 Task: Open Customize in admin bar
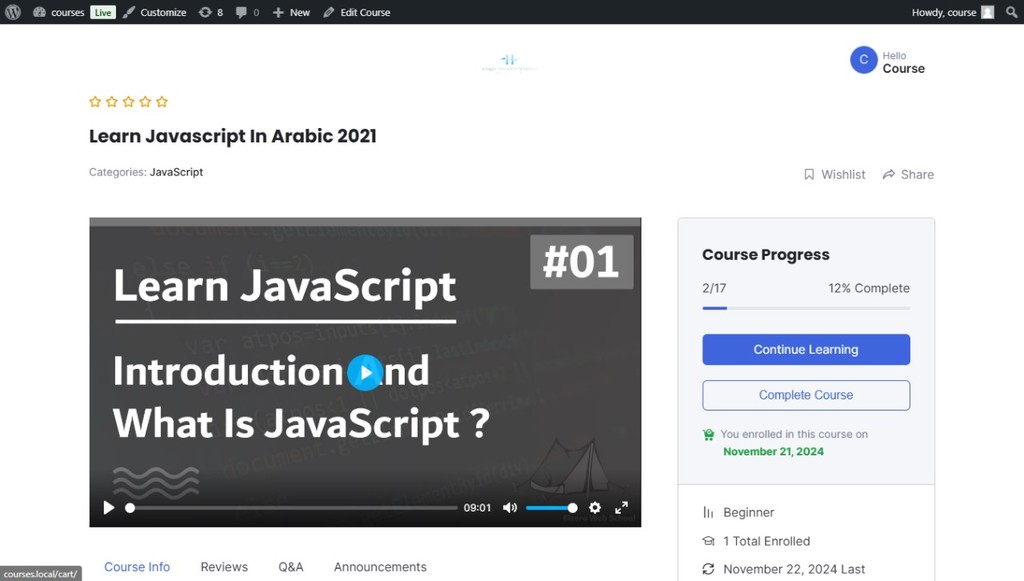click(x=155, y=12)
